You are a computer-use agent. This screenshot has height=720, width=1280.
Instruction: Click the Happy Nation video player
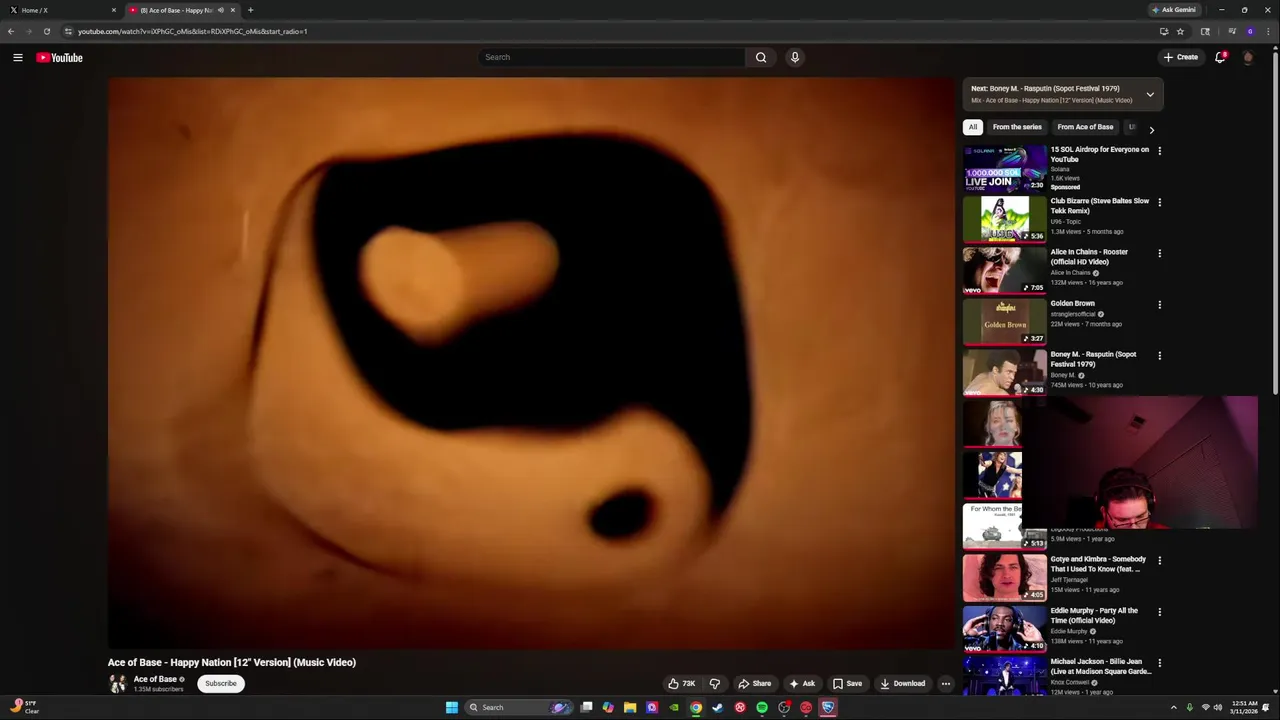532,363
